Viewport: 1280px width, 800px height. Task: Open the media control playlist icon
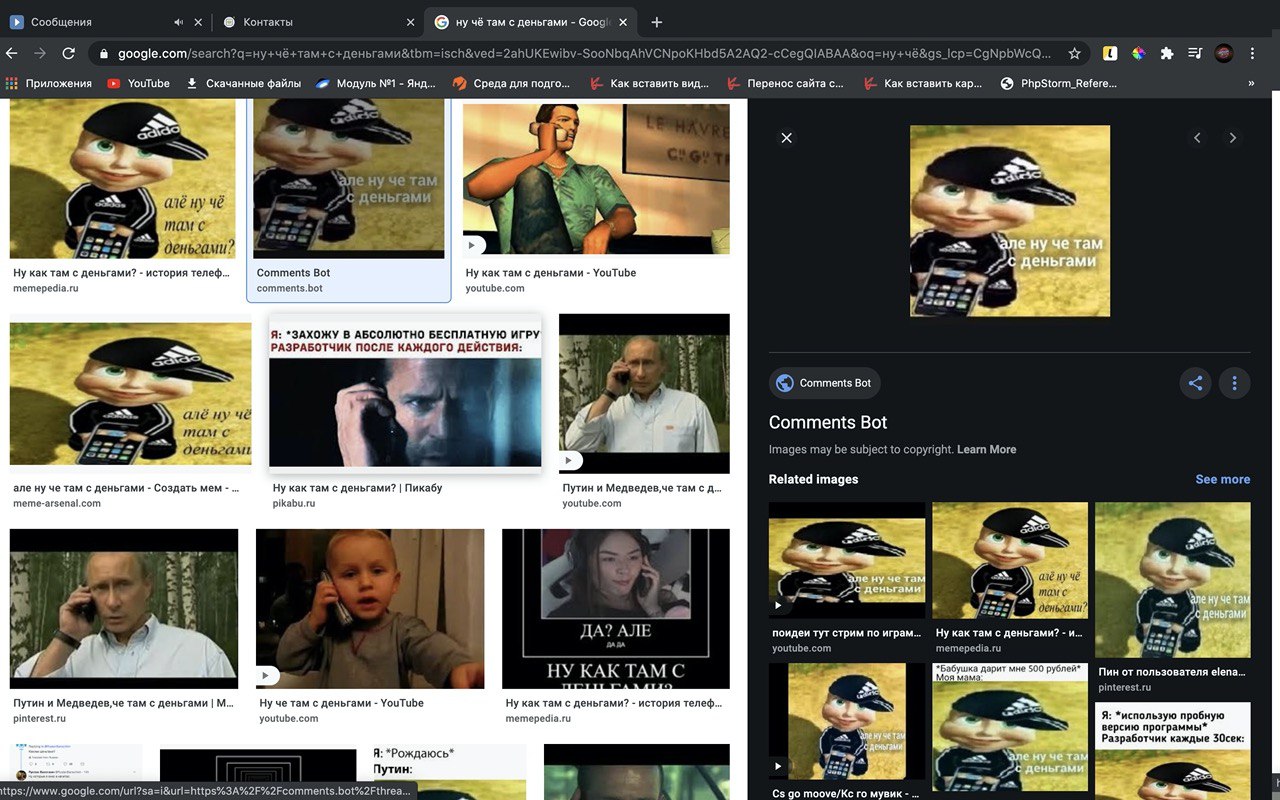(1194, 53)
